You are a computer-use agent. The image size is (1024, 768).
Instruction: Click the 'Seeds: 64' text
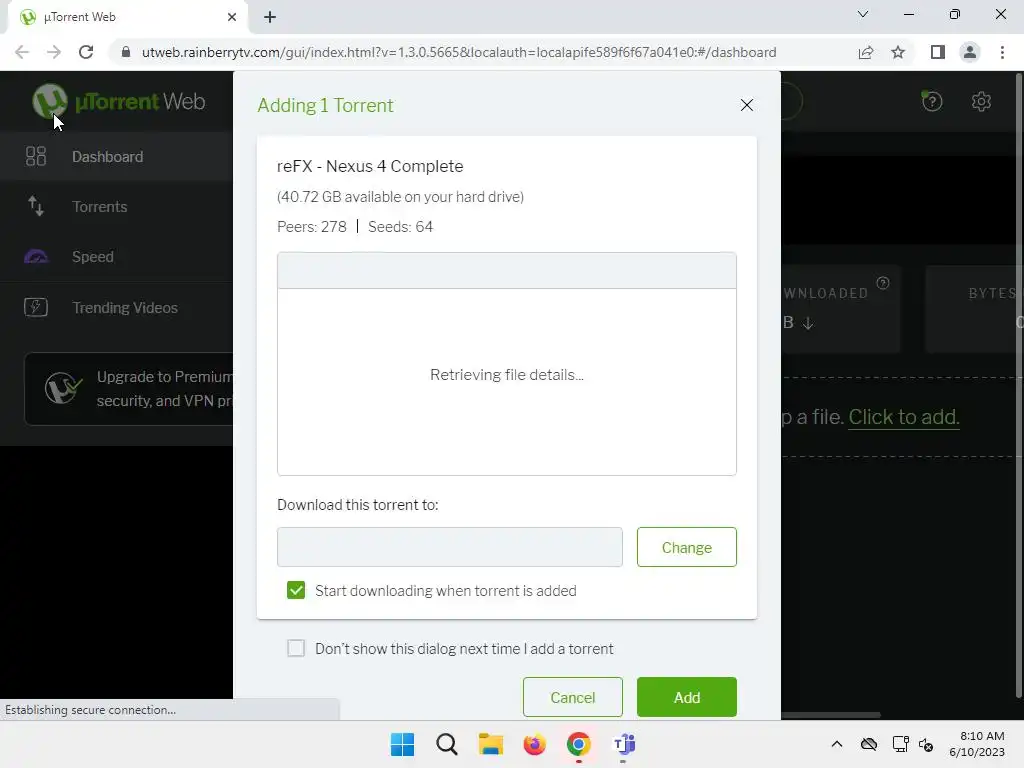pyautogui.click(x=400, y=227)
